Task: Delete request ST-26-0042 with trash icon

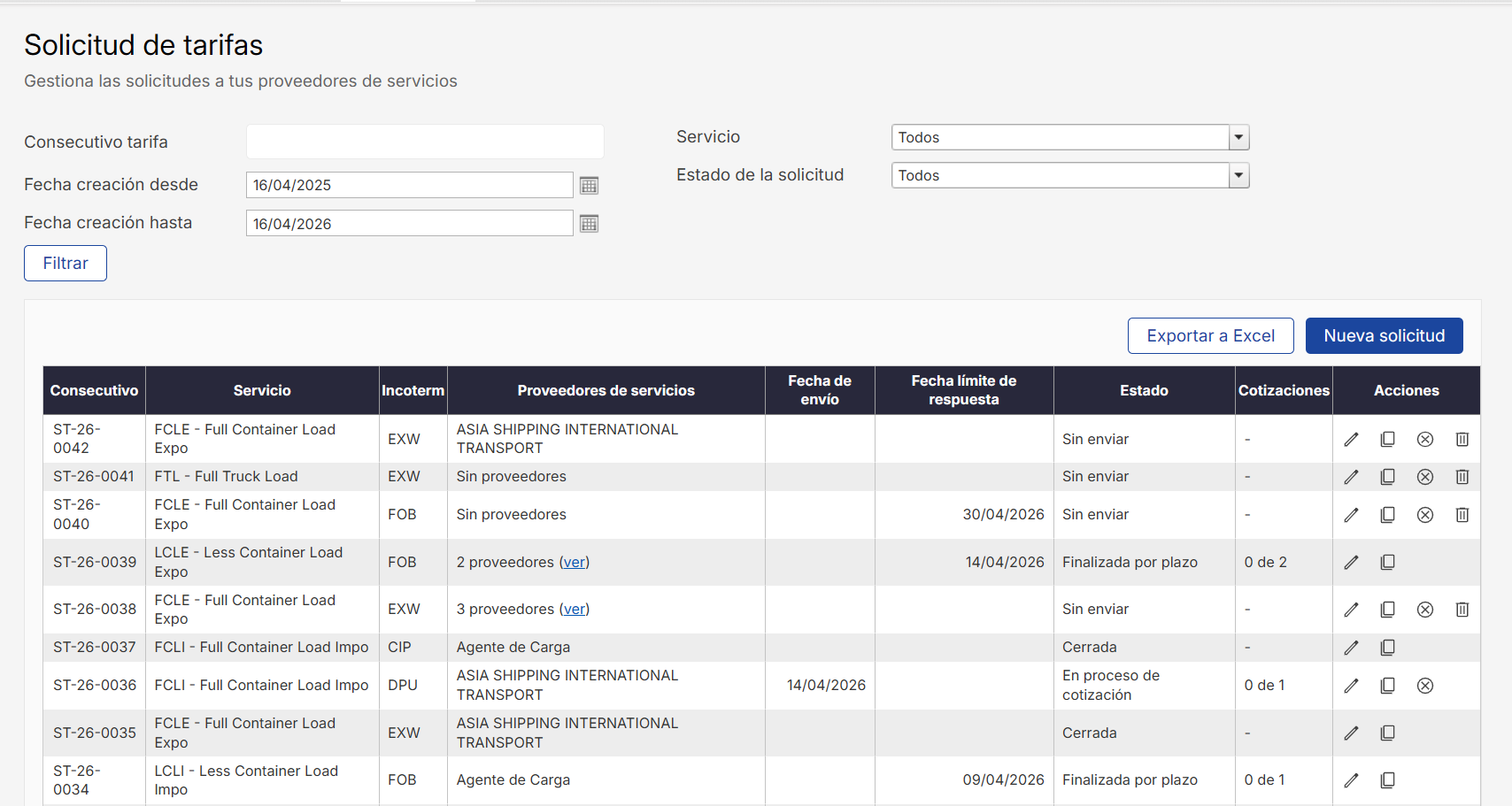Action: (1462, 439)
